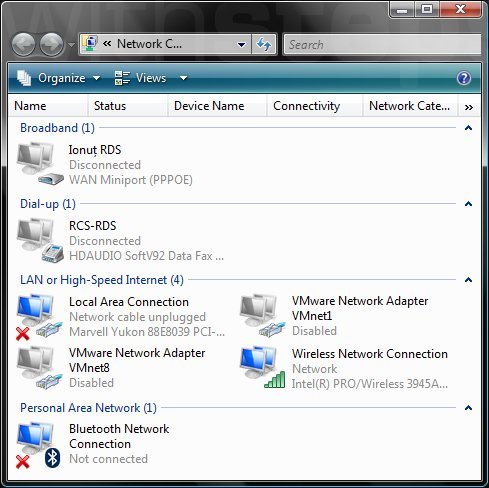Click the Bluetooth Network Connection label
This screenshot has height=488, width=489.
(x=119, y=436)
